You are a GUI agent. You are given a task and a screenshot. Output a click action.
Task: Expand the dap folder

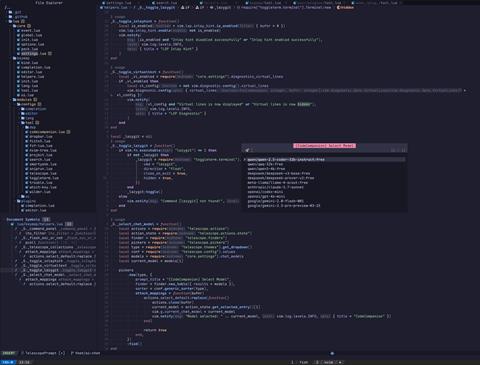point(32,127)
